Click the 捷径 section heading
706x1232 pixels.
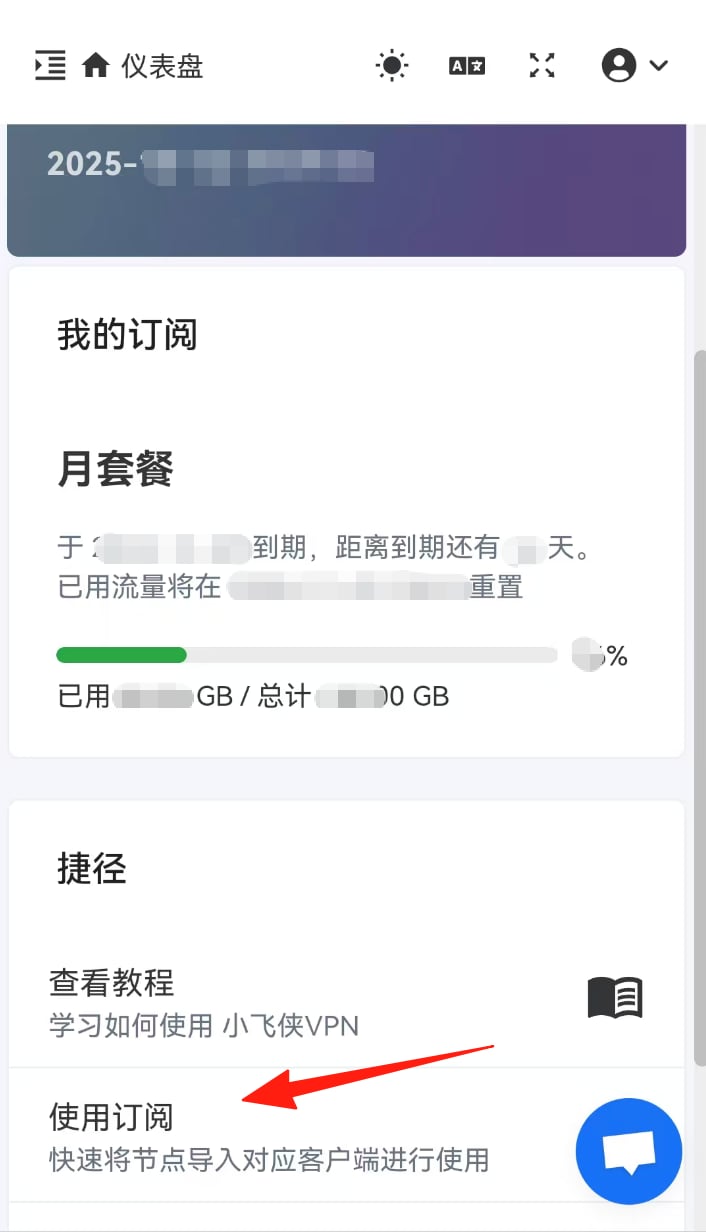91,868
